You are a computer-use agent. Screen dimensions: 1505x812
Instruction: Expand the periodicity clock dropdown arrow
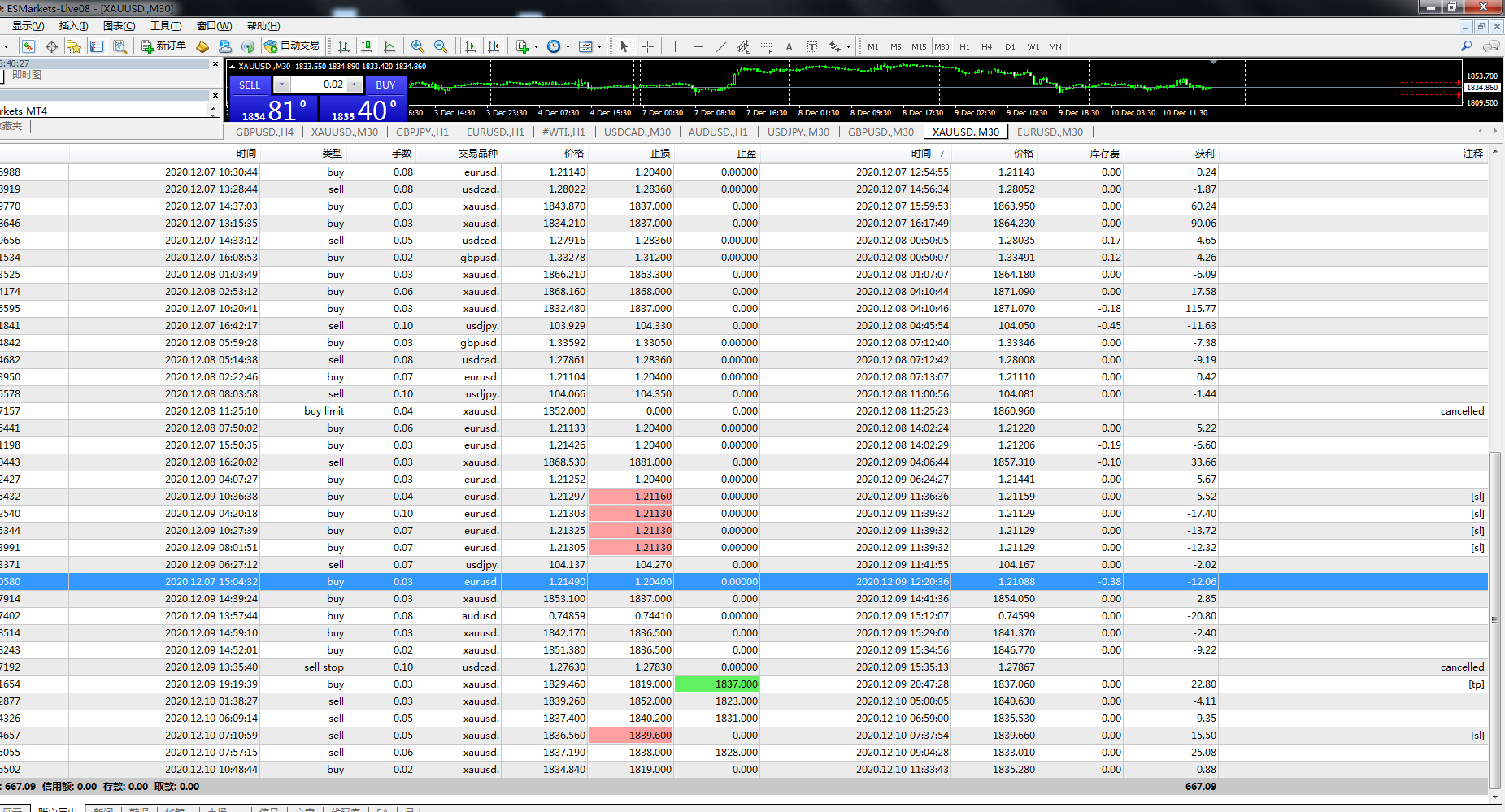click(x=568, y=46)
